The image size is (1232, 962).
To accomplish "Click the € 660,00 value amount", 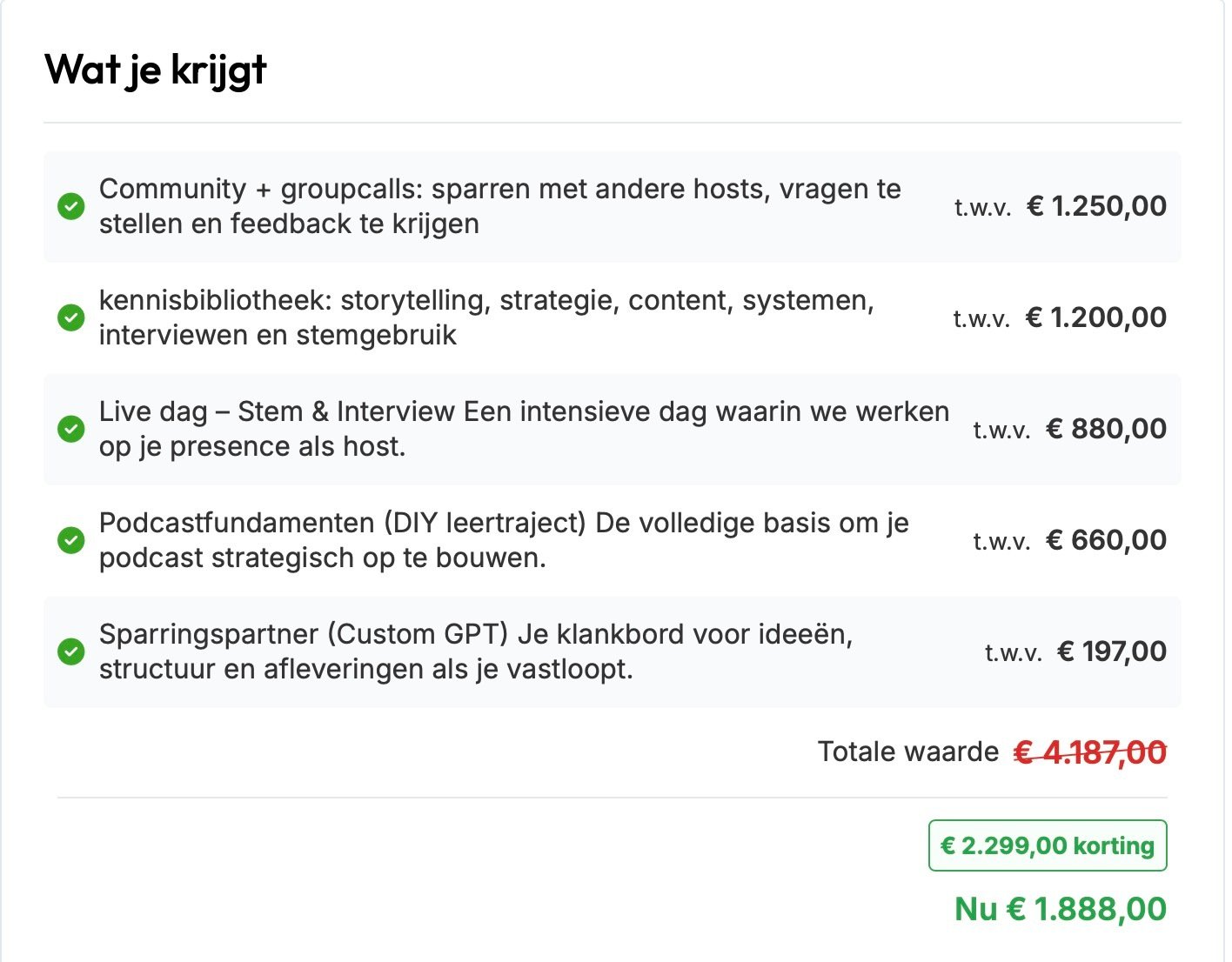I will coord(1106,540).
